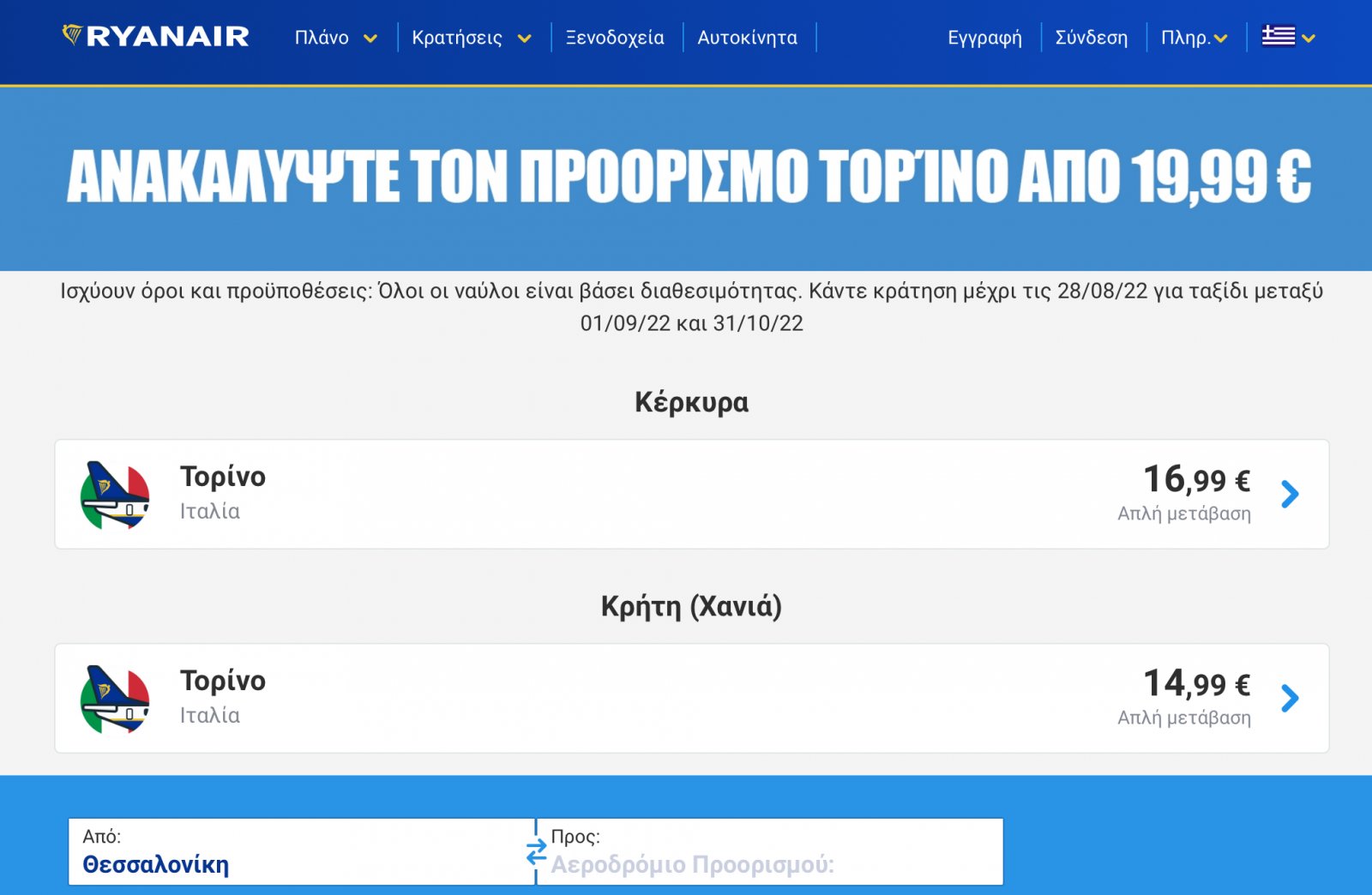Click the Προς destination airport field
This screenshot has width=1372, height=895.
(x=770, y=851)
